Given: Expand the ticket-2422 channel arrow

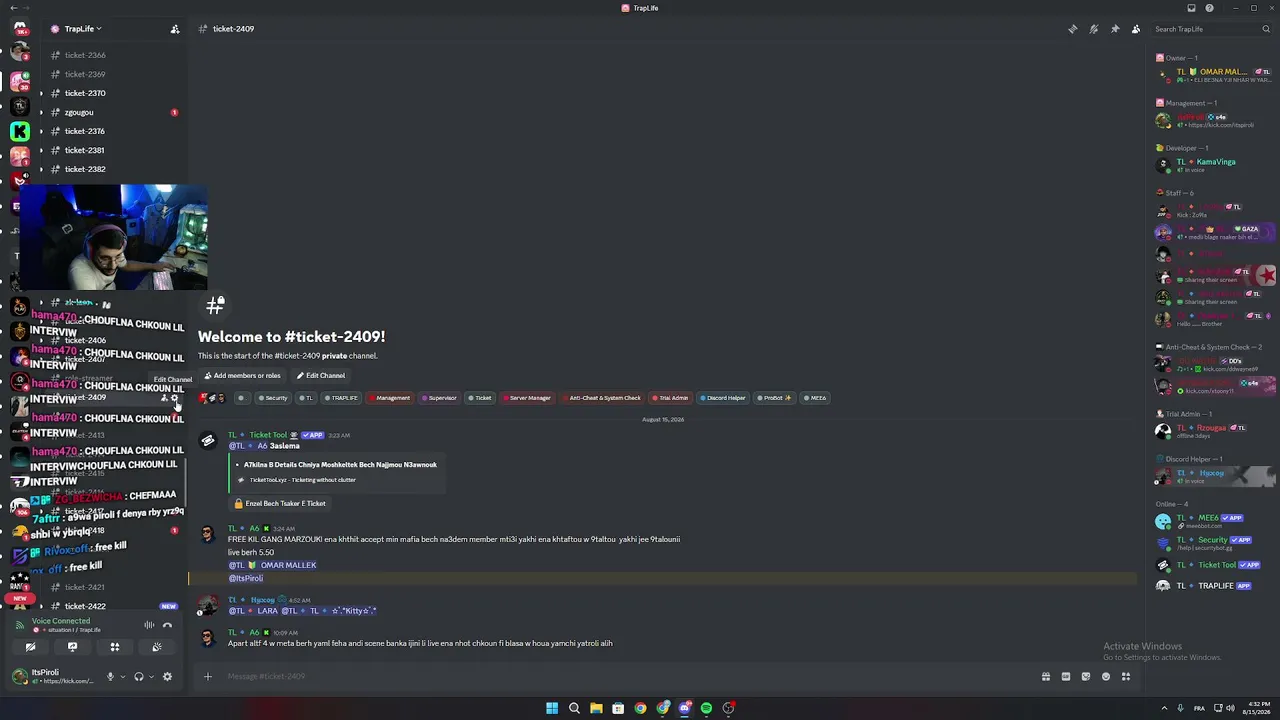Looking at the screenshot, I should 41,606.
